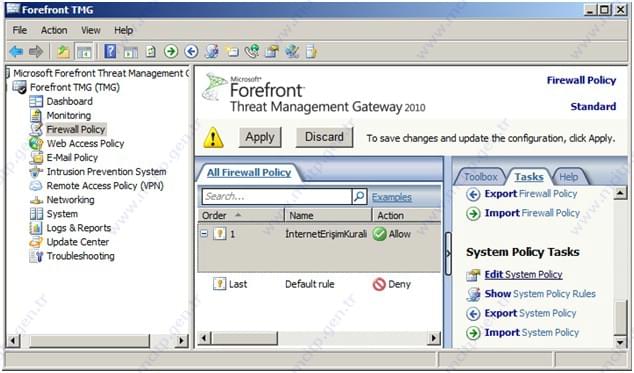This screenshot has height=373, width=634.
Task: Click the Show System Policy Rules icon
Action: [473, 294]
